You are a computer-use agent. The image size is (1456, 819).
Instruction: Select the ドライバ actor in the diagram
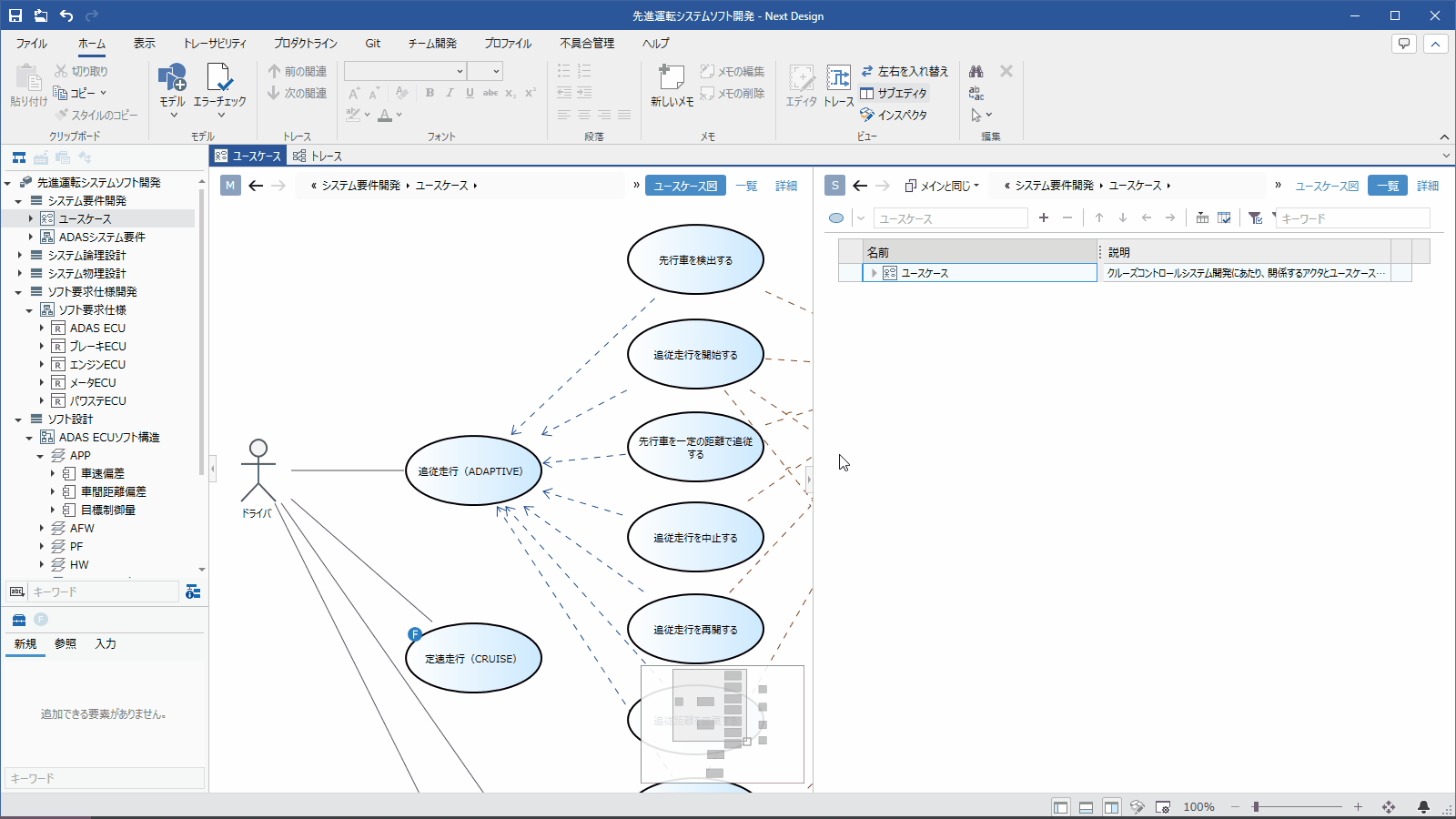[258, 477]
